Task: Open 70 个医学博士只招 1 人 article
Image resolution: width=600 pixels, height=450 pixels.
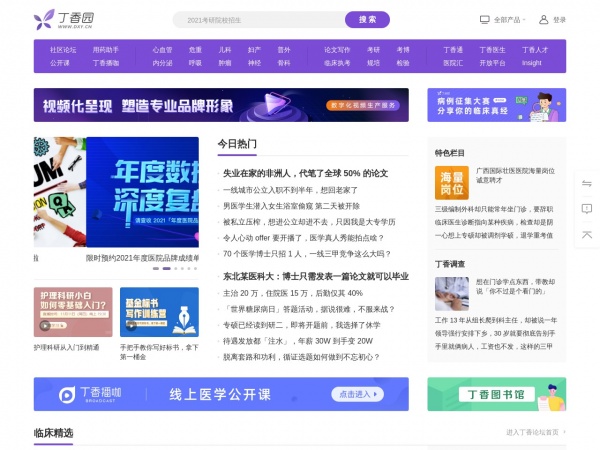Action: coord(307,254)
